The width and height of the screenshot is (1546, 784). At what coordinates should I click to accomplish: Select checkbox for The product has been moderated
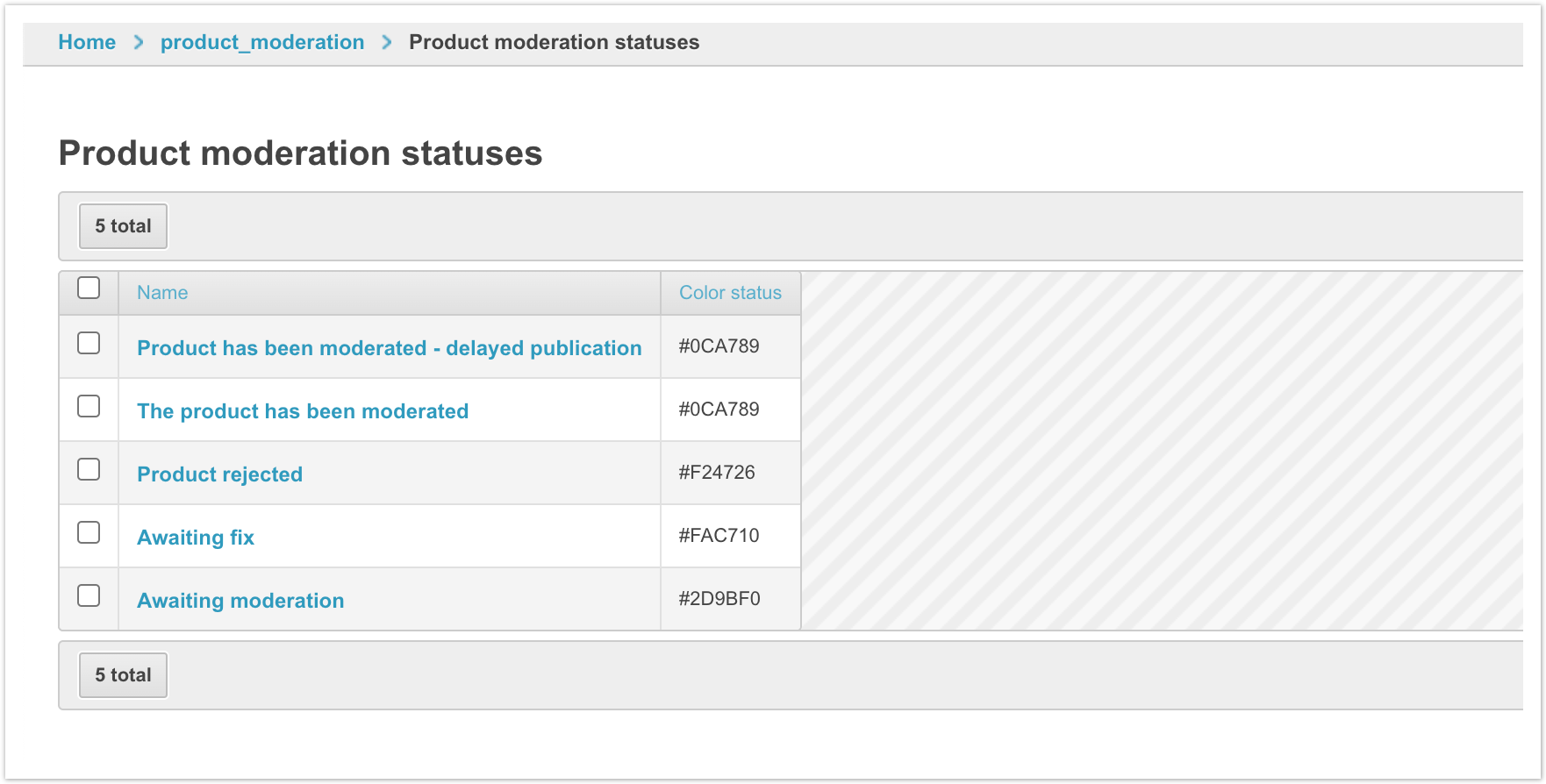click(x=89, y=406)
